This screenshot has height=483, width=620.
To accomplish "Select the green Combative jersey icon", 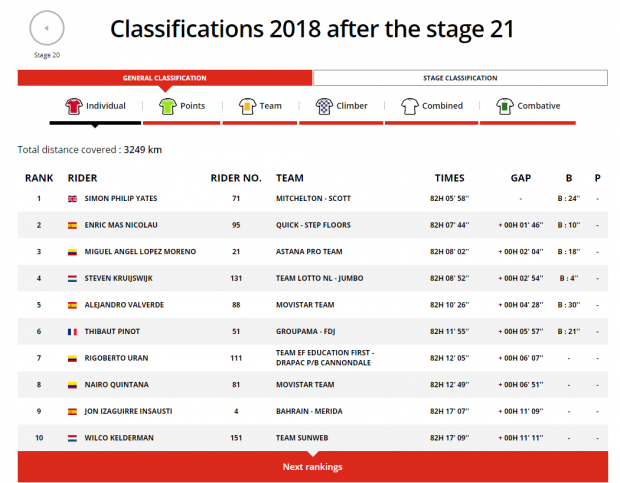I will (505, 106).
